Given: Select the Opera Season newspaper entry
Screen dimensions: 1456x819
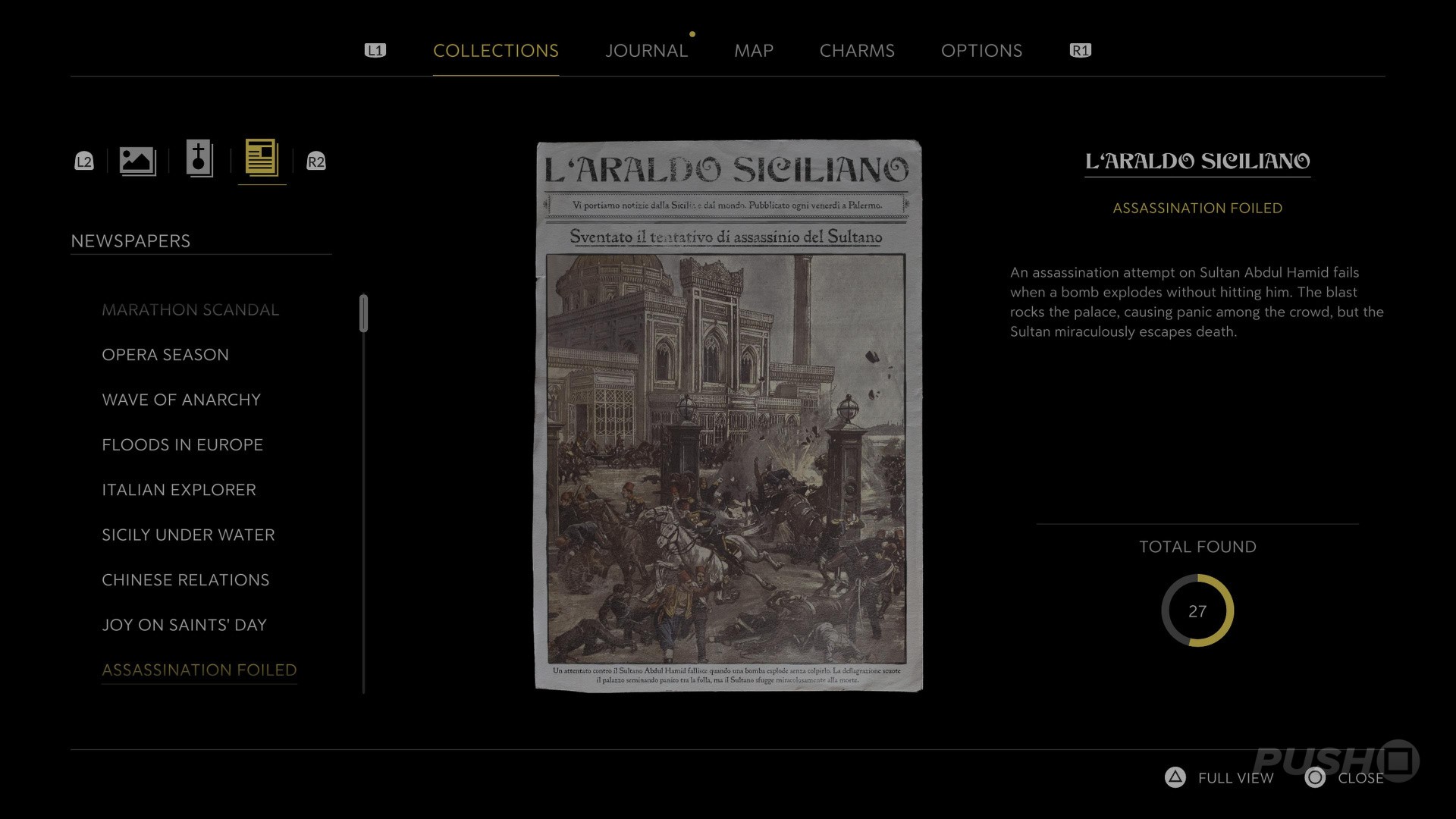Looking at the screenshot, I should (165, 355).
